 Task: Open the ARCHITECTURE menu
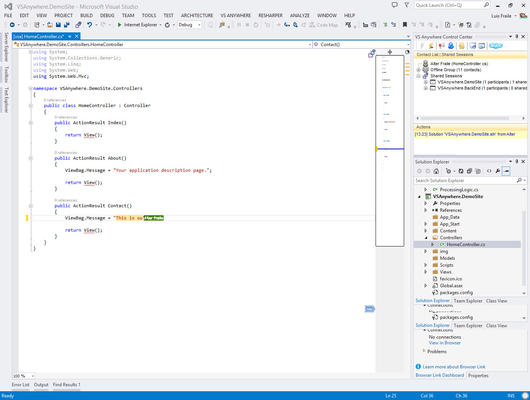pyautogui.click(x=197, y=16)
